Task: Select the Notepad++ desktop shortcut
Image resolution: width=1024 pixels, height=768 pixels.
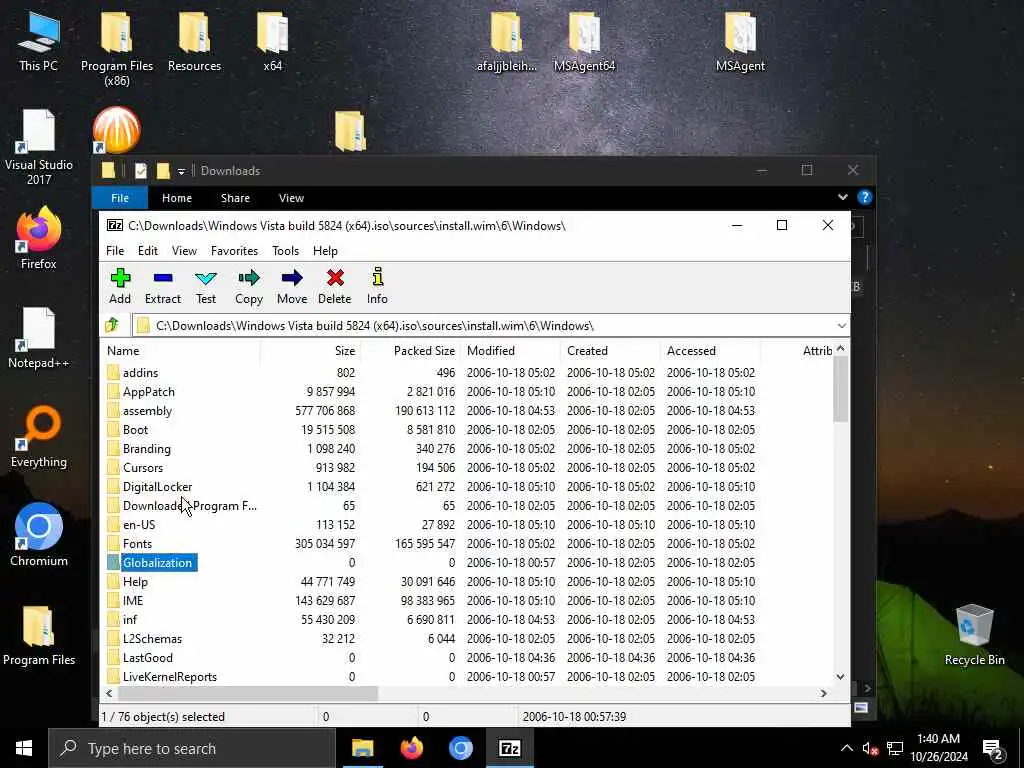Action: (x=39, y=338)
